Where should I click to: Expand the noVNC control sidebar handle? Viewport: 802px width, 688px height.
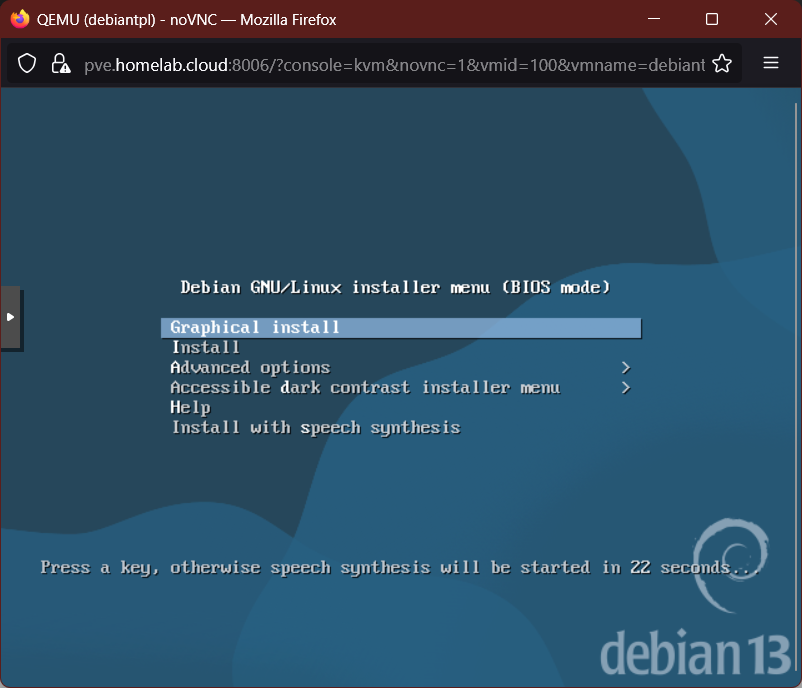[12, 317]
